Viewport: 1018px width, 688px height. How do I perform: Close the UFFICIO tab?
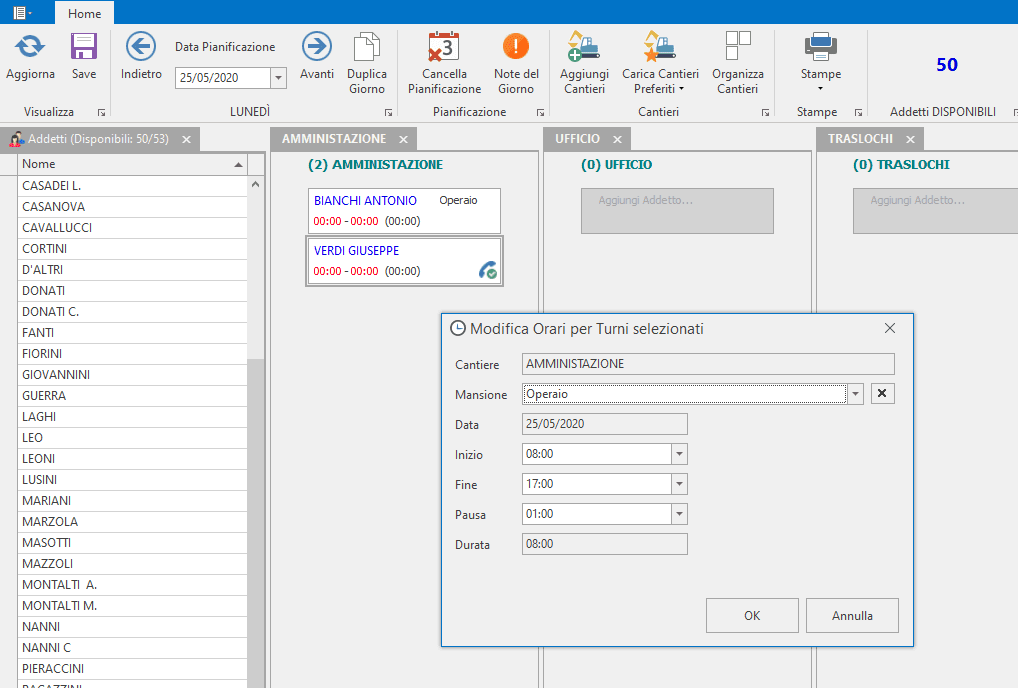pos(617,140)
